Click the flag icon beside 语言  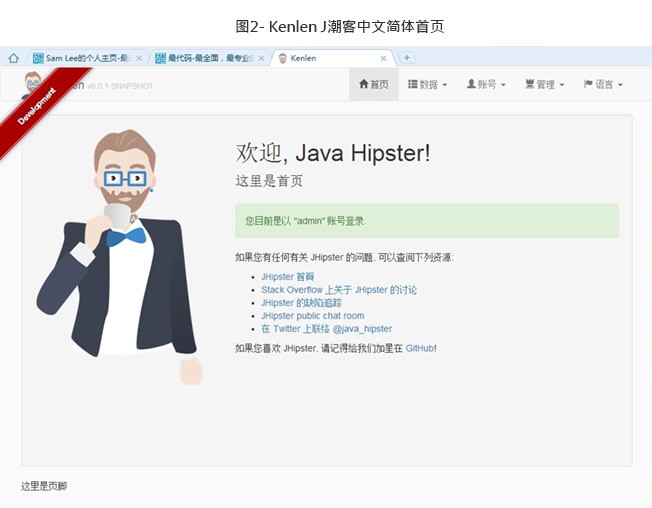click(x=588, y=84)
